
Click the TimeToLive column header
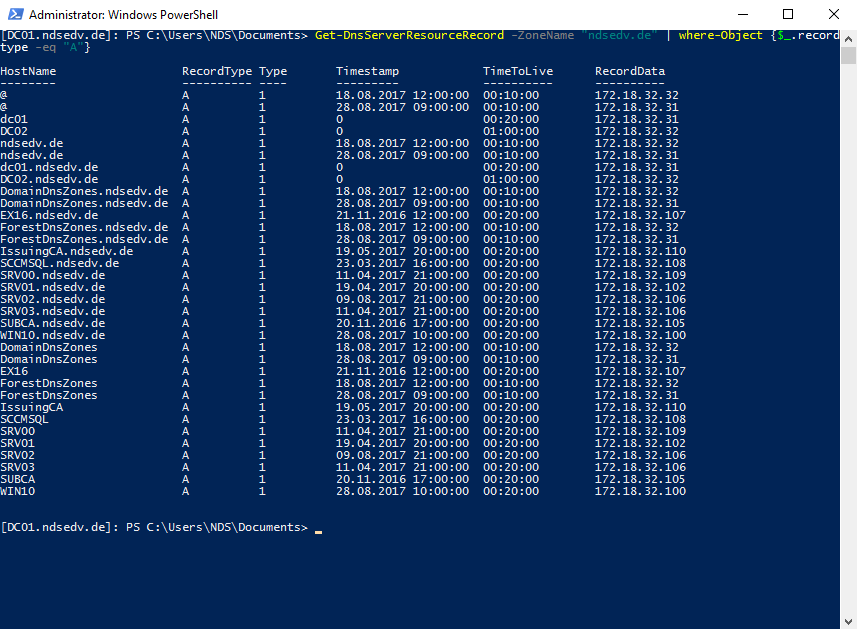click(517, 71)
